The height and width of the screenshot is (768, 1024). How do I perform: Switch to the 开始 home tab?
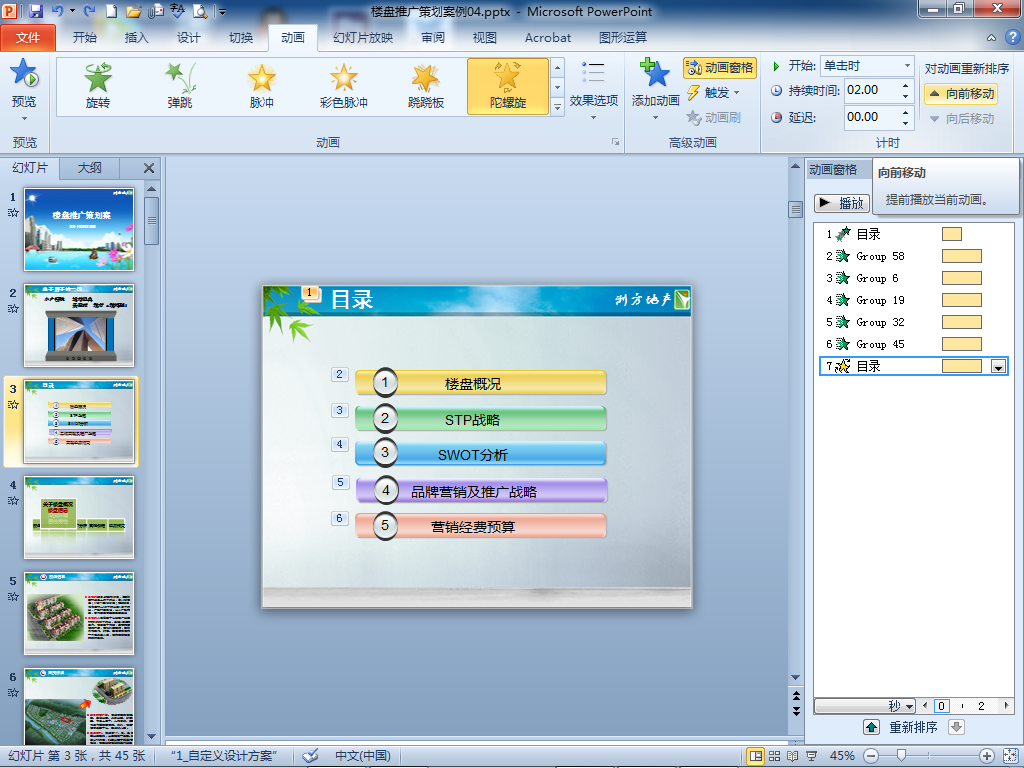pos(85,38)
